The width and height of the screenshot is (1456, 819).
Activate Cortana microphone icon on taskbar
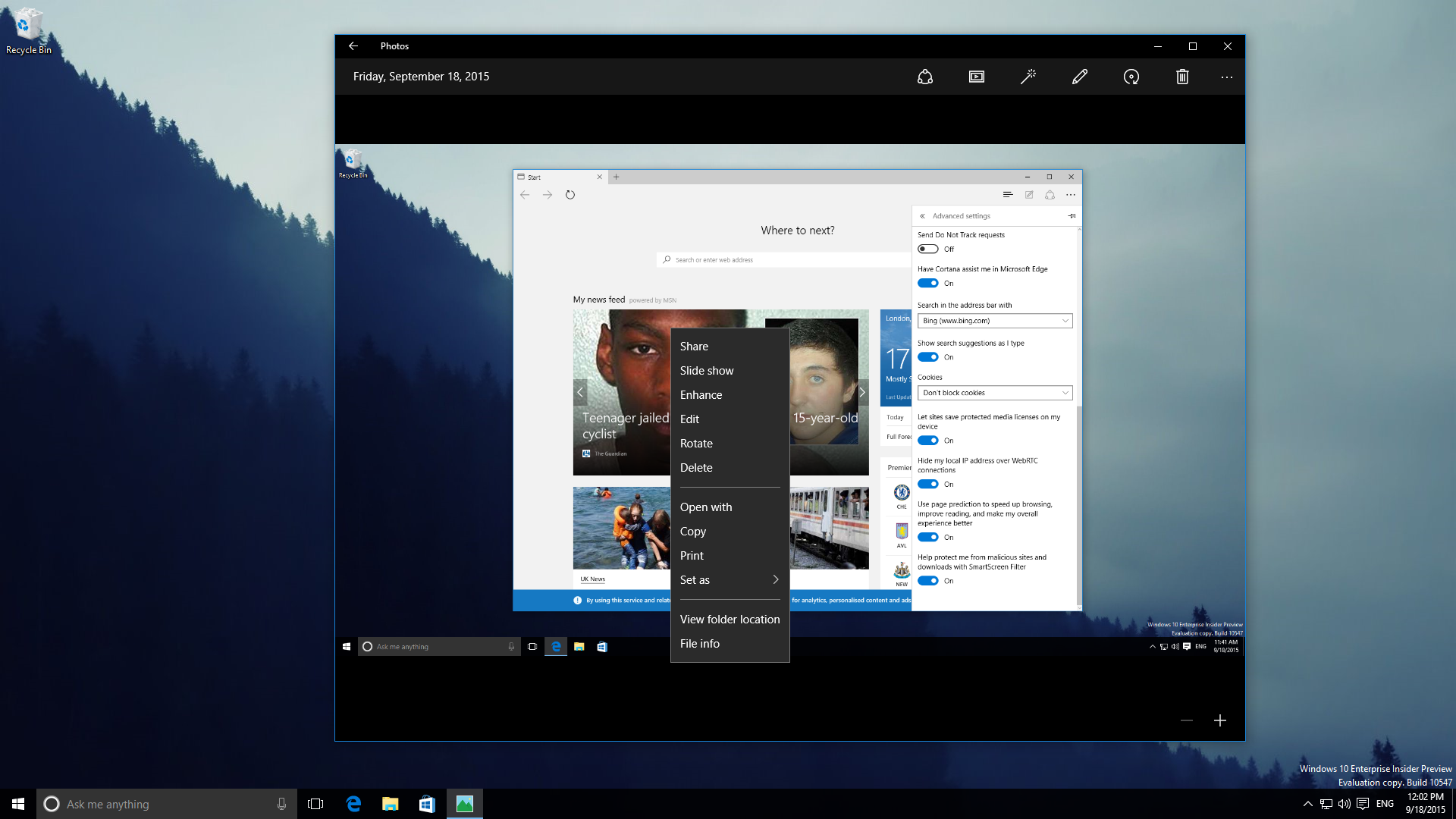pos(281,804)
